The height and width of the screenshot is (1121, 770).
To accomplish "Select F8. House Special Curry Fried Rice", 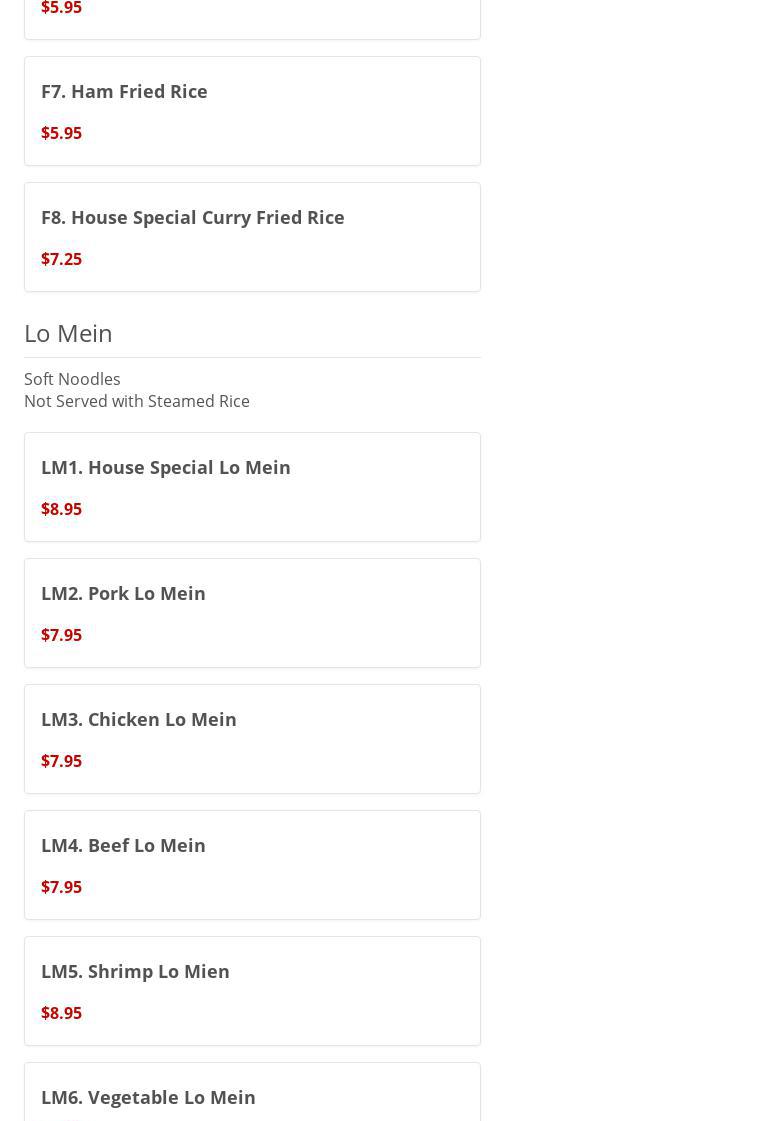I will pos(192,217).
